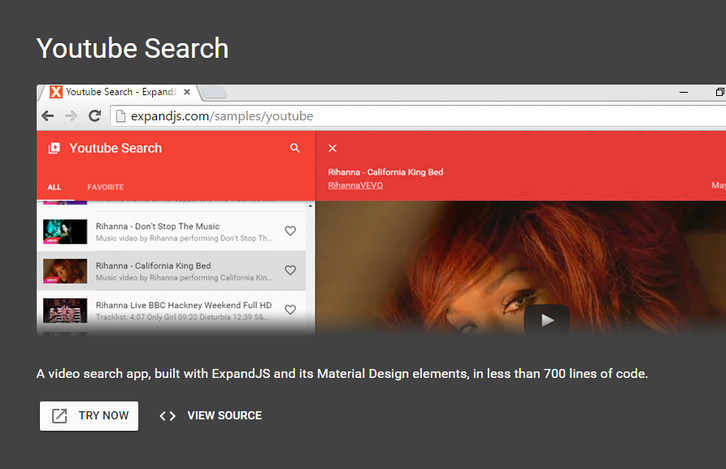Open the View Source link

tap(211, 416)
